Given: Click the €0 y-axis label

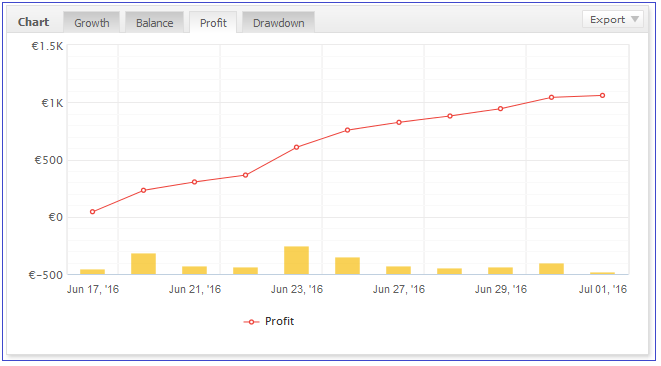Looking at the screenshot, I should [56, 218].
